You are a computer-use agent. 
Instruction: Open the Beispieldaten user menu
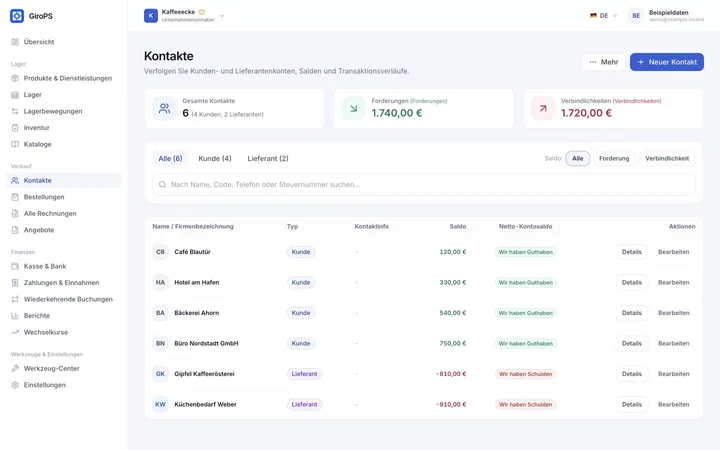(x=666, y=16)
